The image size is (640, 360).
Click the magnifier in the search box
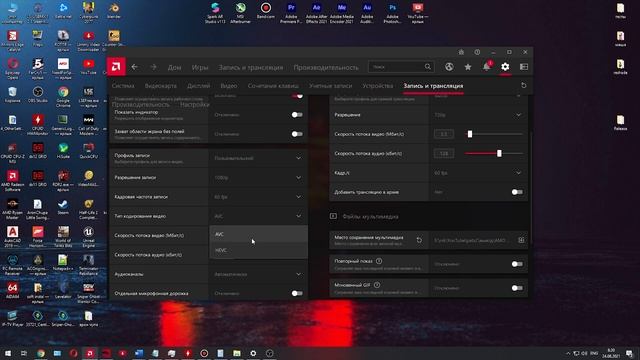[x=427, y=67]
